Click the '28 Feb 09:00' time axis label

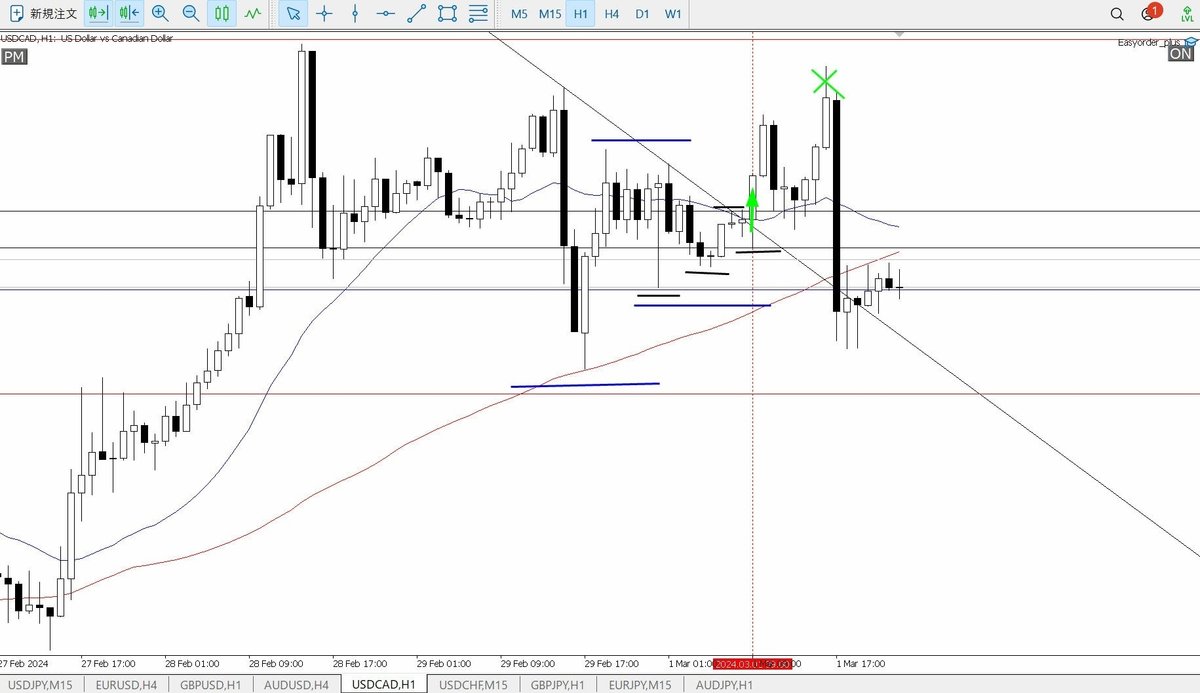click(277, 663)
